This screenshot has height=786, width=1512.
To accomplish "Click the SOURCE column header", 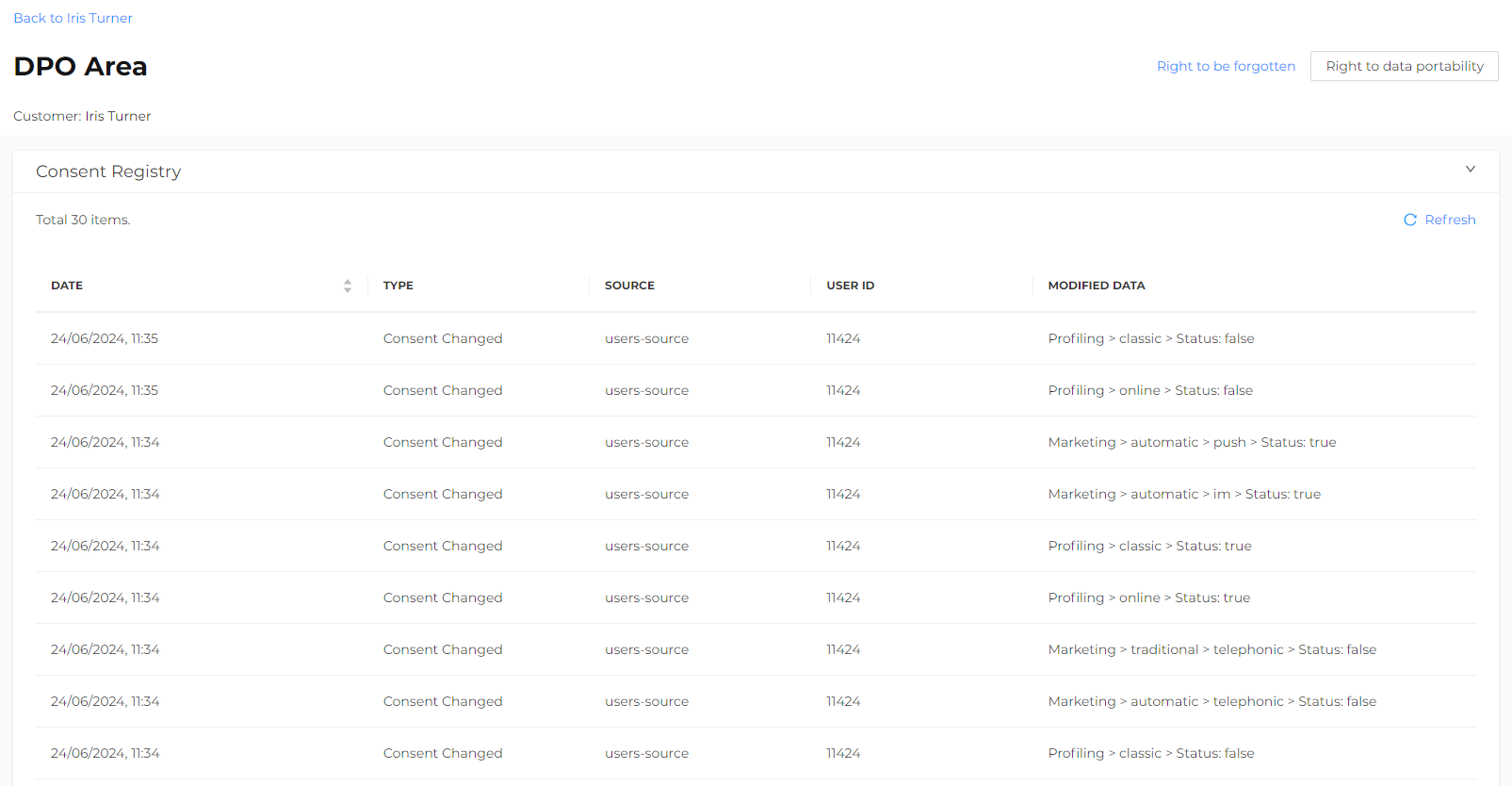I will [x=629, y=286].
